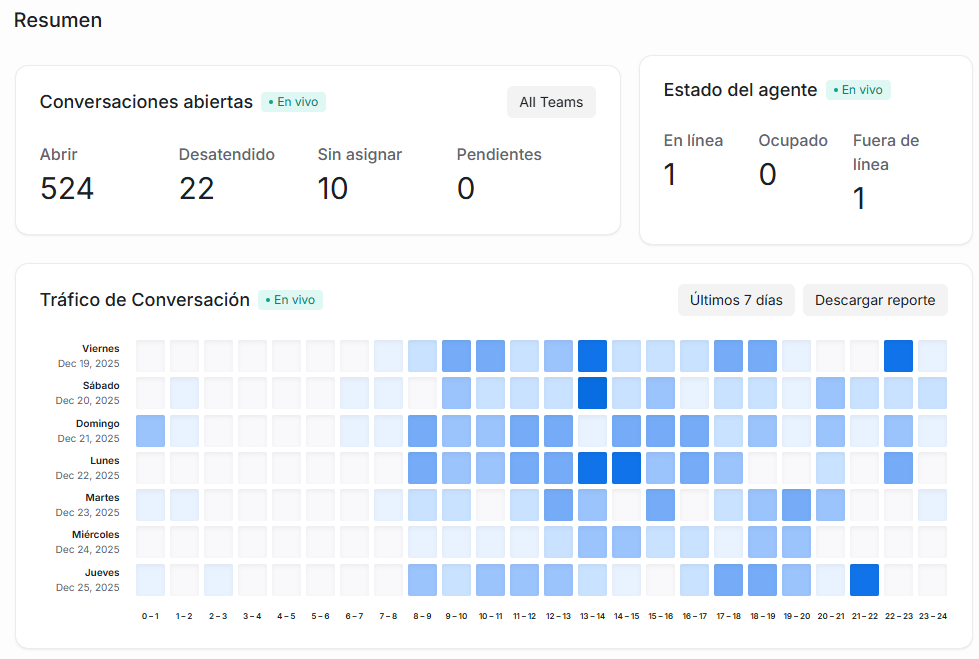979x659 pixels.
Task: Click En vivo badge beside Tráfico de Conversación
Action: point(291,300)
